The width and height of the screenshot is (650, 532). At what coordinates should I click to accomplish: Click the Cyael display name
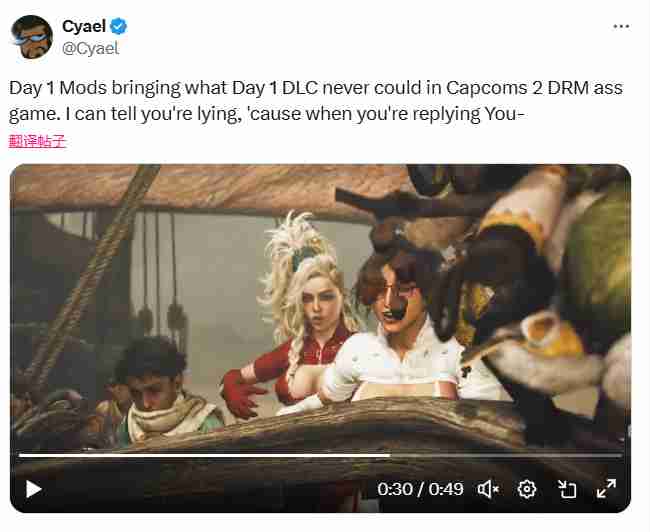tap(84, 25)
